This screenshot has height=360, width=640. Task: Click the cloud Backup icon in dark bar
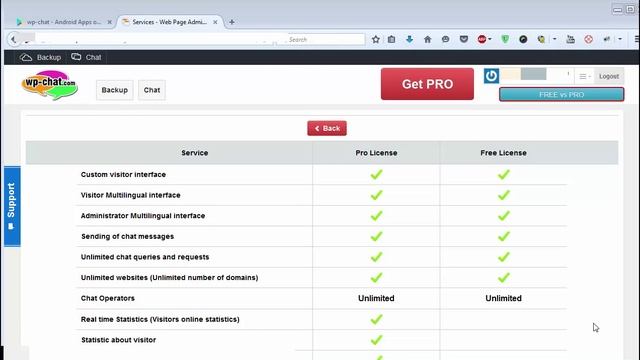coord(26,57)
